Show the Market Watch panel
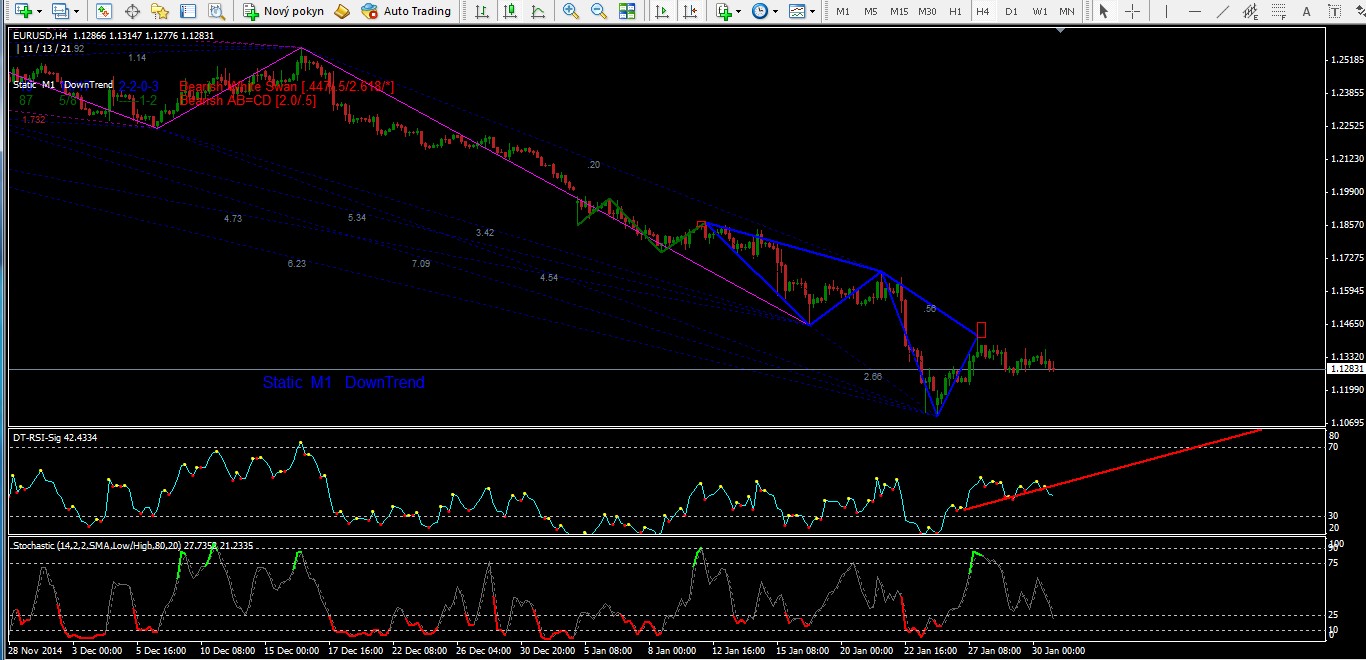Screen dimensions: 1366x660 (104, 11)
